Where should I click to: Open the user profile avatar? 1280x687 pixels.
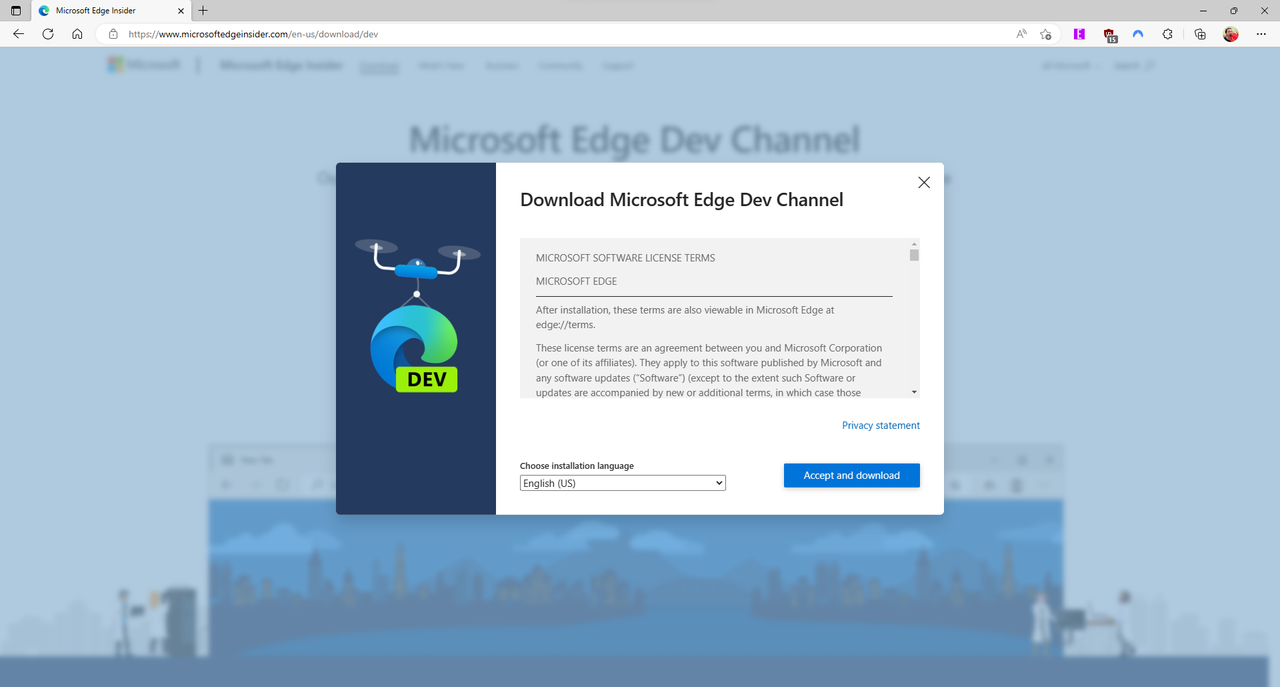click(1231, 34)
